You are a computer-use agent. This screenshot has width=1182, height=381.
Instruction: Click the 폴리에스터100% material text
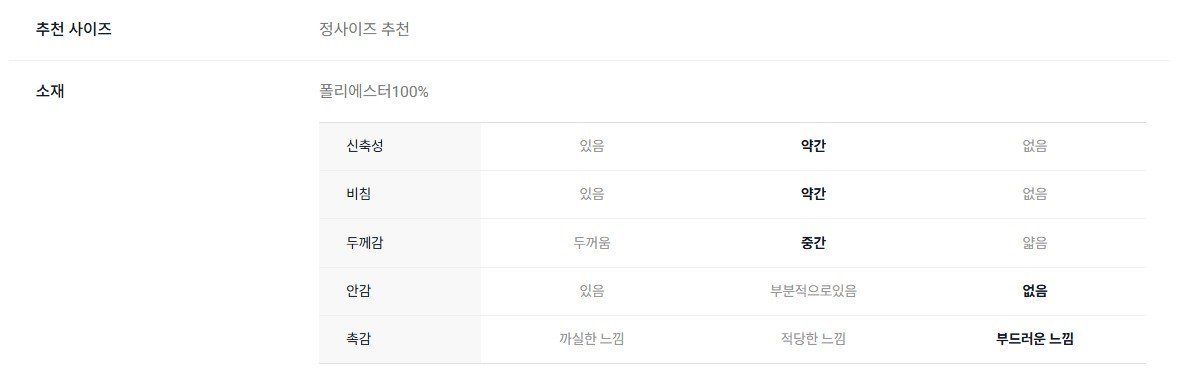(374, 92)
